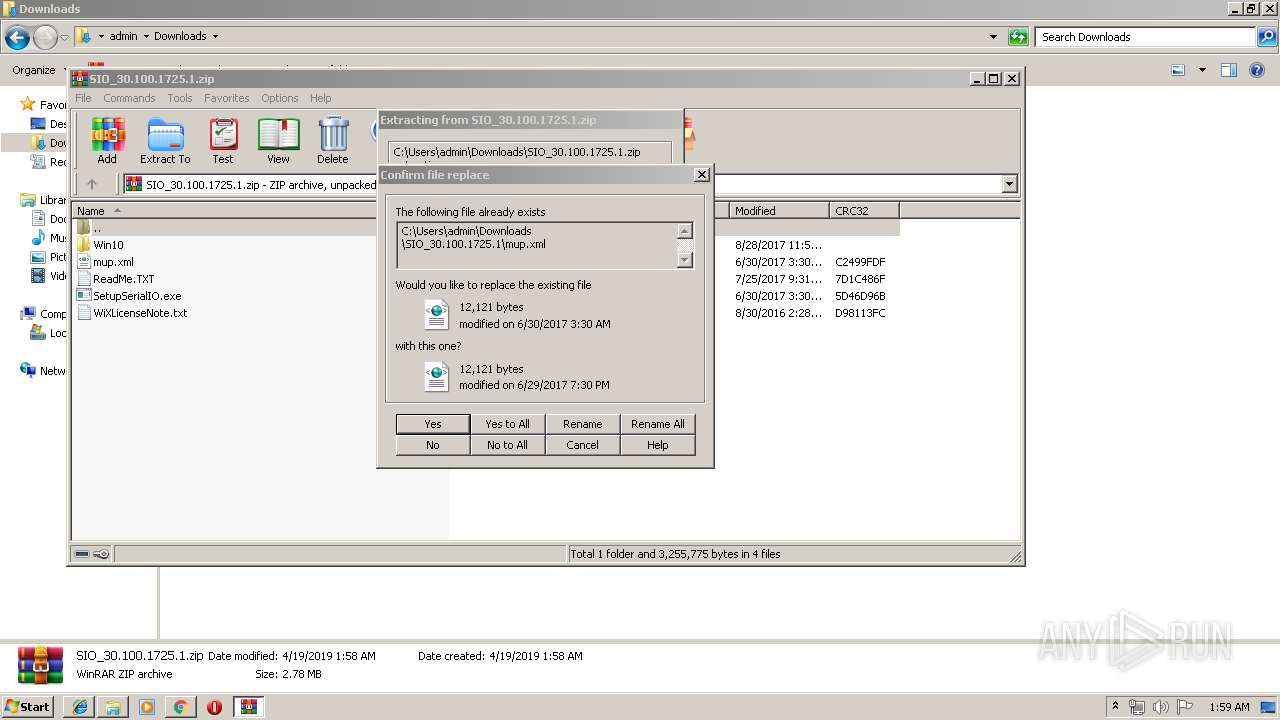1280x720 pixels.
Task: Click the existing mup.xml file icon in dialog
Action: click(436, 315)
